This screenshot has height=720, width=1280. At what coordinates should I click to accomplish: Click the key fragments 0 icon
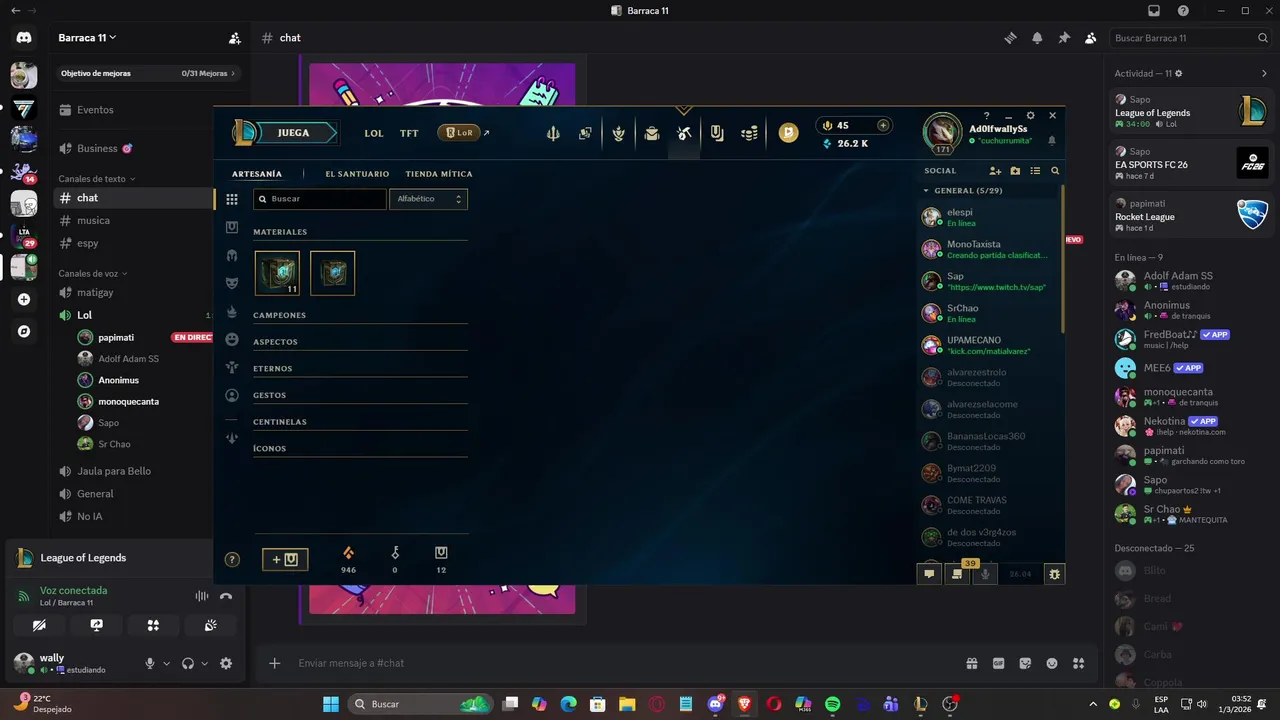[395, 553]
